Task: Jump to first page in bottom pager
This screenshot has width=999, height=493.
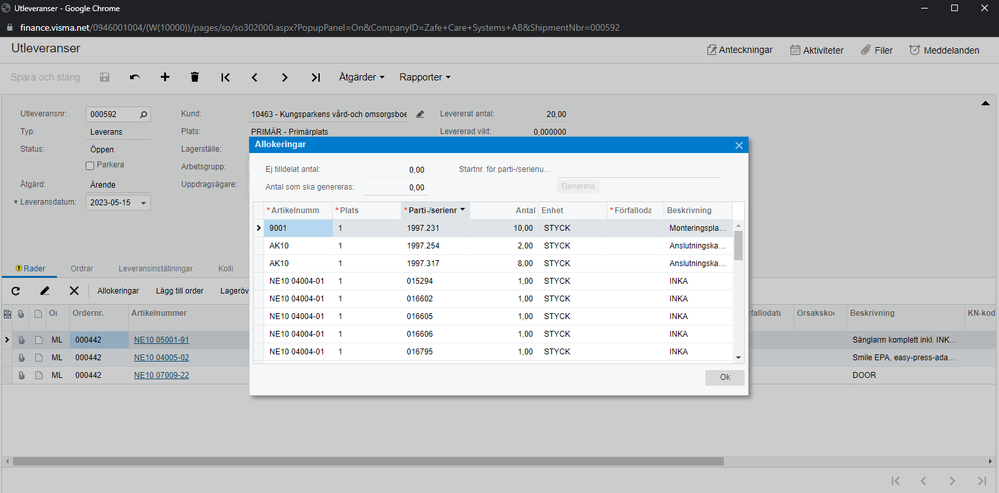Action: point(895,480)
